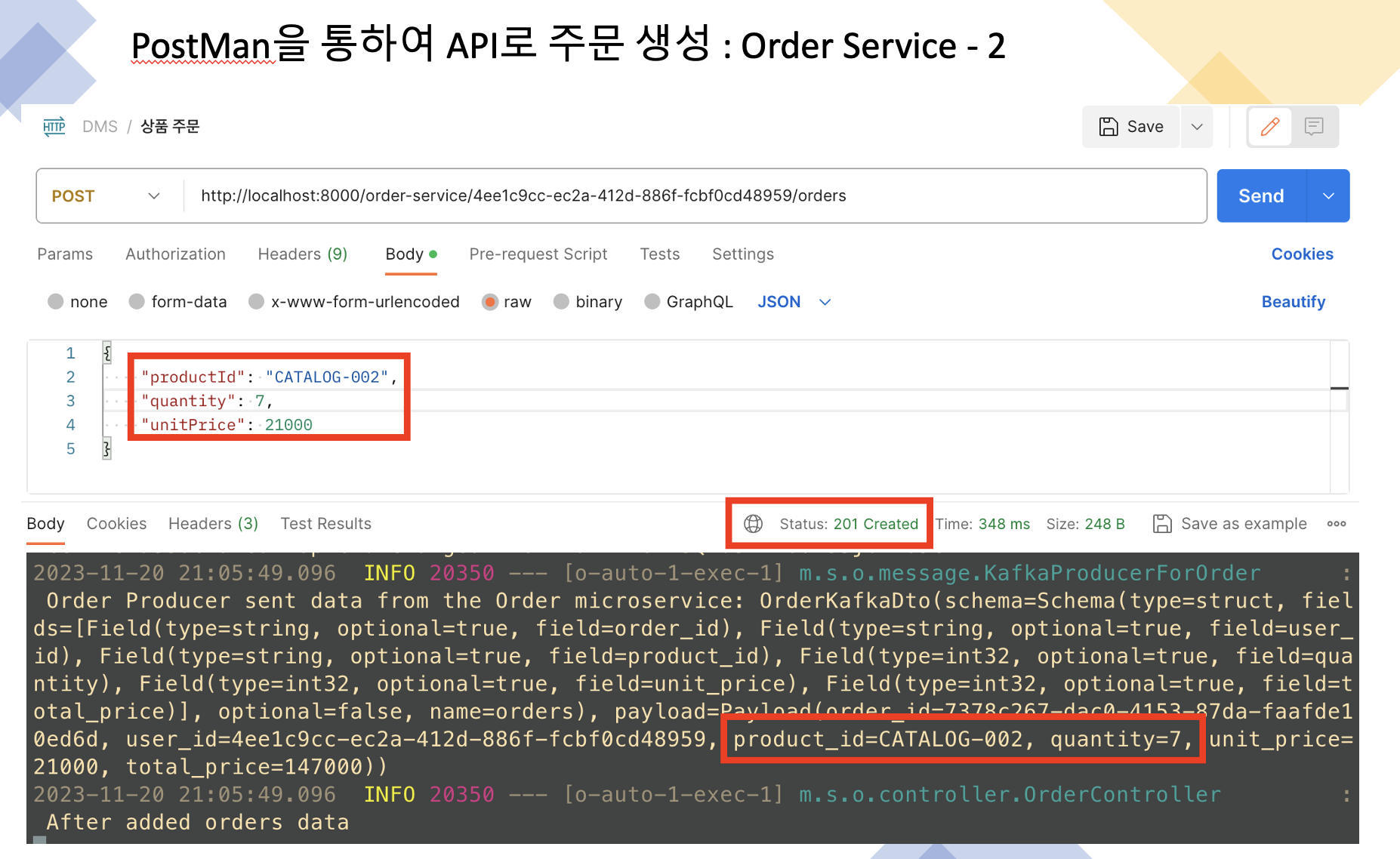Click the editor minimap scrollbar

tap(1339, 417)
